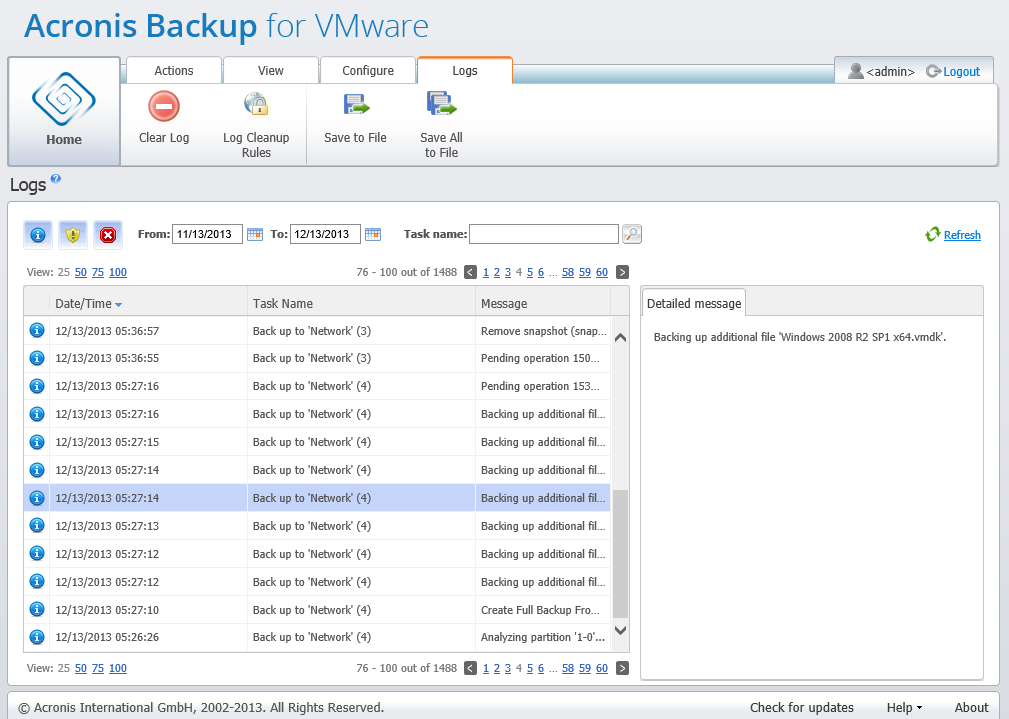Open the To date calendar picker
The image size is (1009, 719).
[373, 234]
